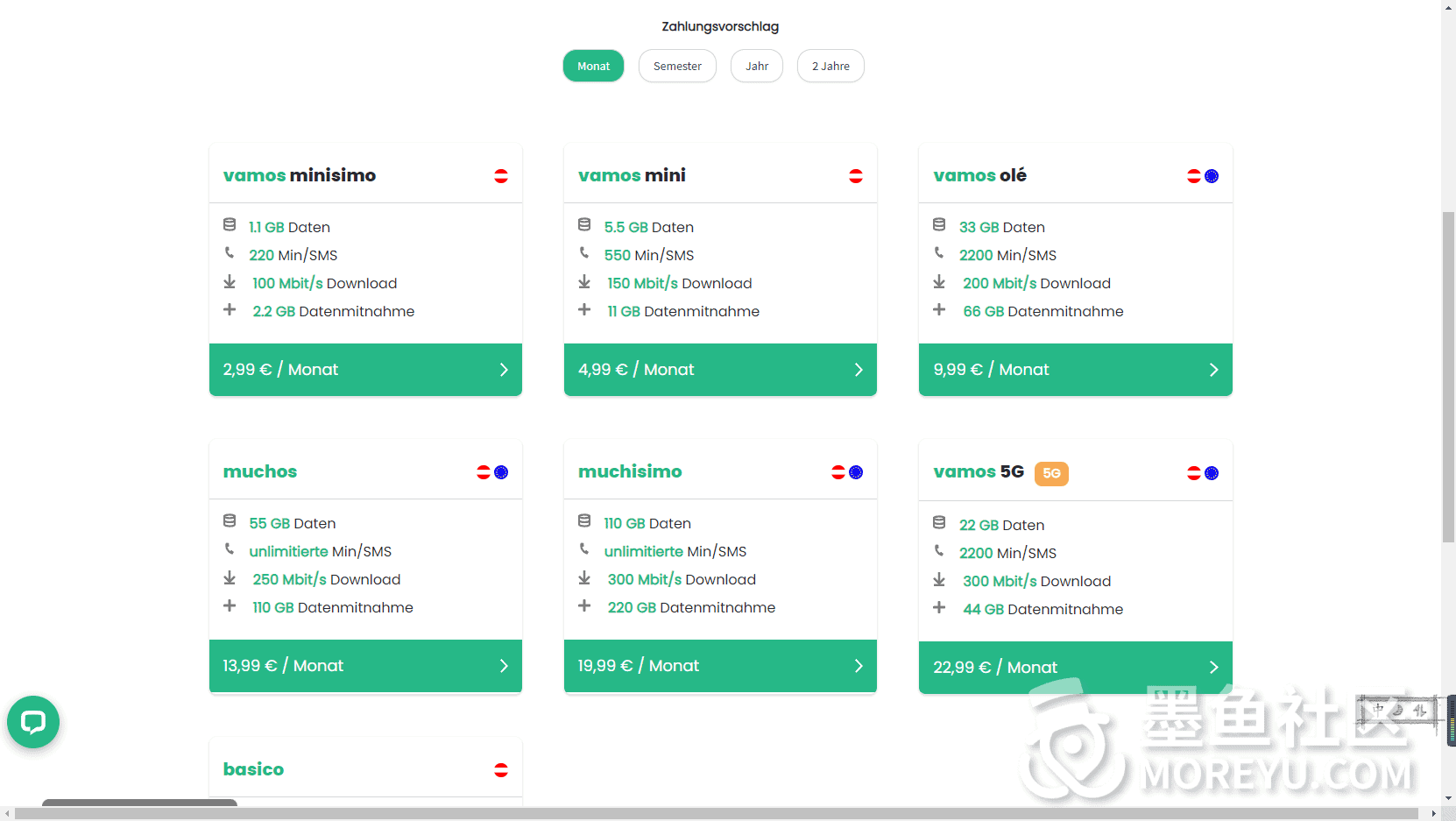Click the EU flag on vamos olé
1456x821 pixels.
click(1212, 176)
